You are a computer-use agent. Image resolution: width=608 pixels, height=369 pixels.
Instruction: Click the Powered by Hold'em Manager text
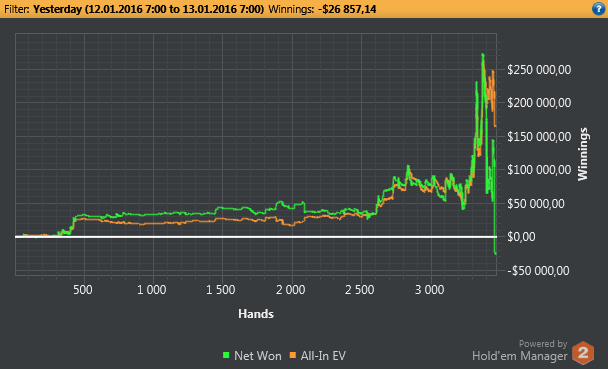(520, 350)
